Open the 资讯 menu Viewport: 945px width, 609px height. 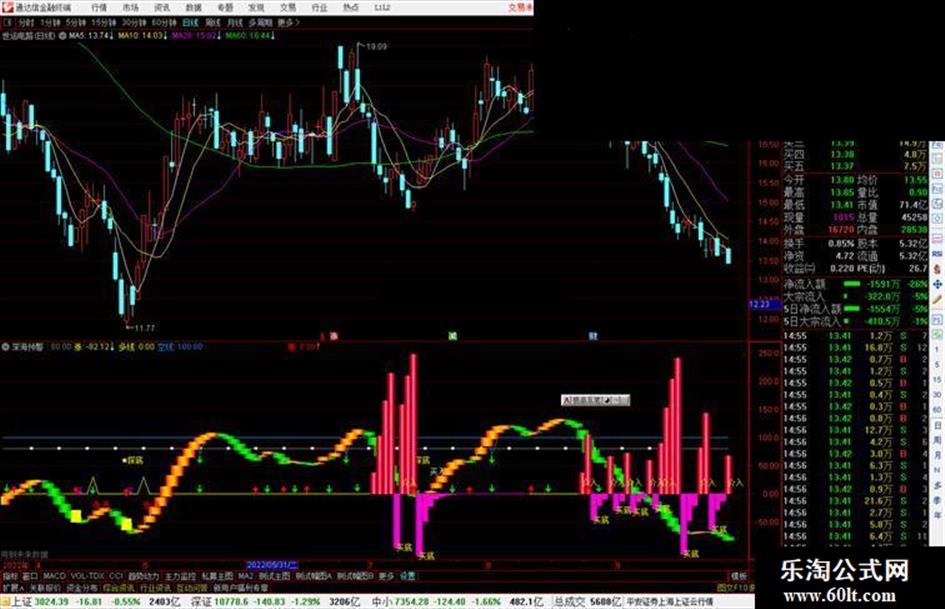[x=162, y=8]
